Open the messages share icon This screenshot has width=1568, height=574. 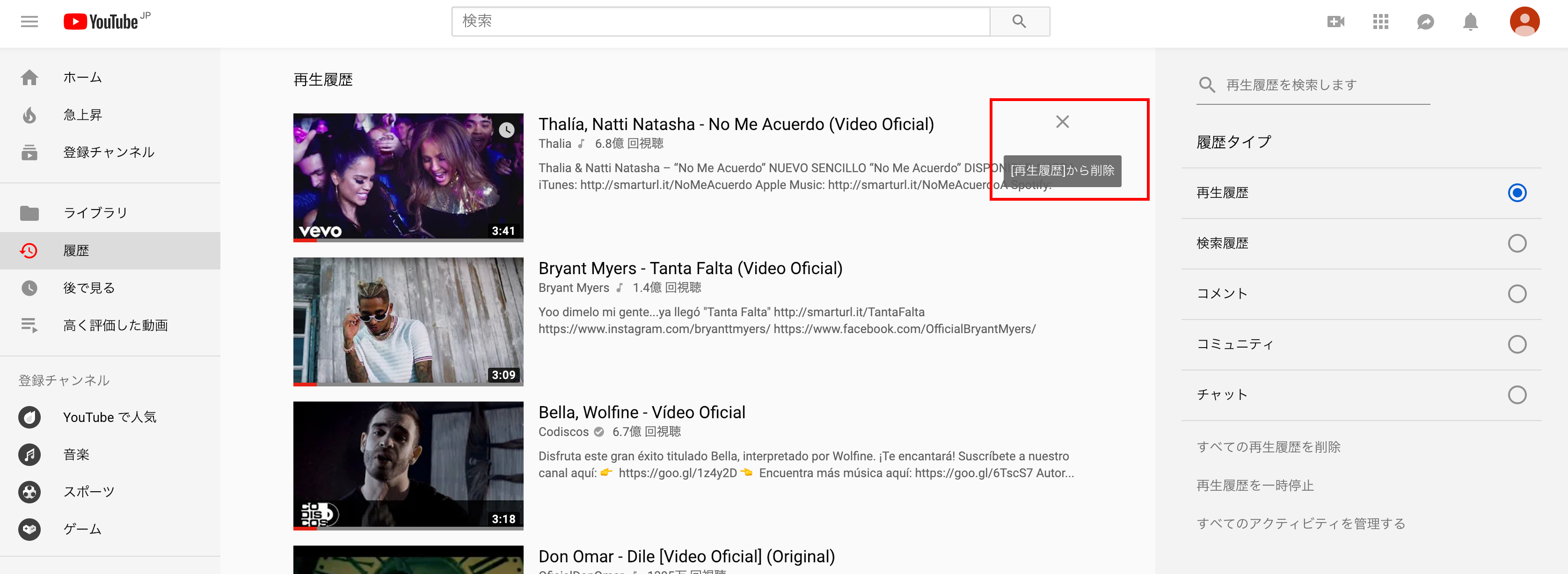(1425, 22)
